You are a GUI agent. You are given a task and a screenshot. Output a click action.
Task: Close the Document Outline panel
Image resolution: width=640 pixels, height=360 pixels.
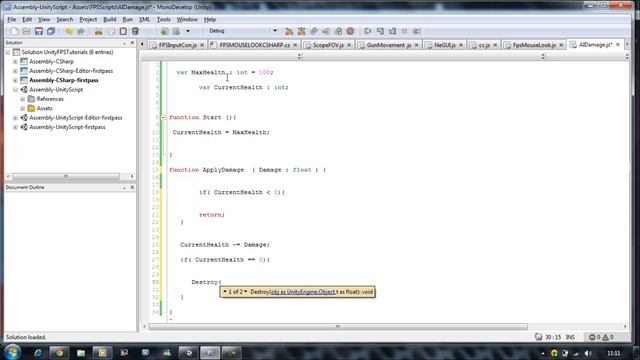132,187
